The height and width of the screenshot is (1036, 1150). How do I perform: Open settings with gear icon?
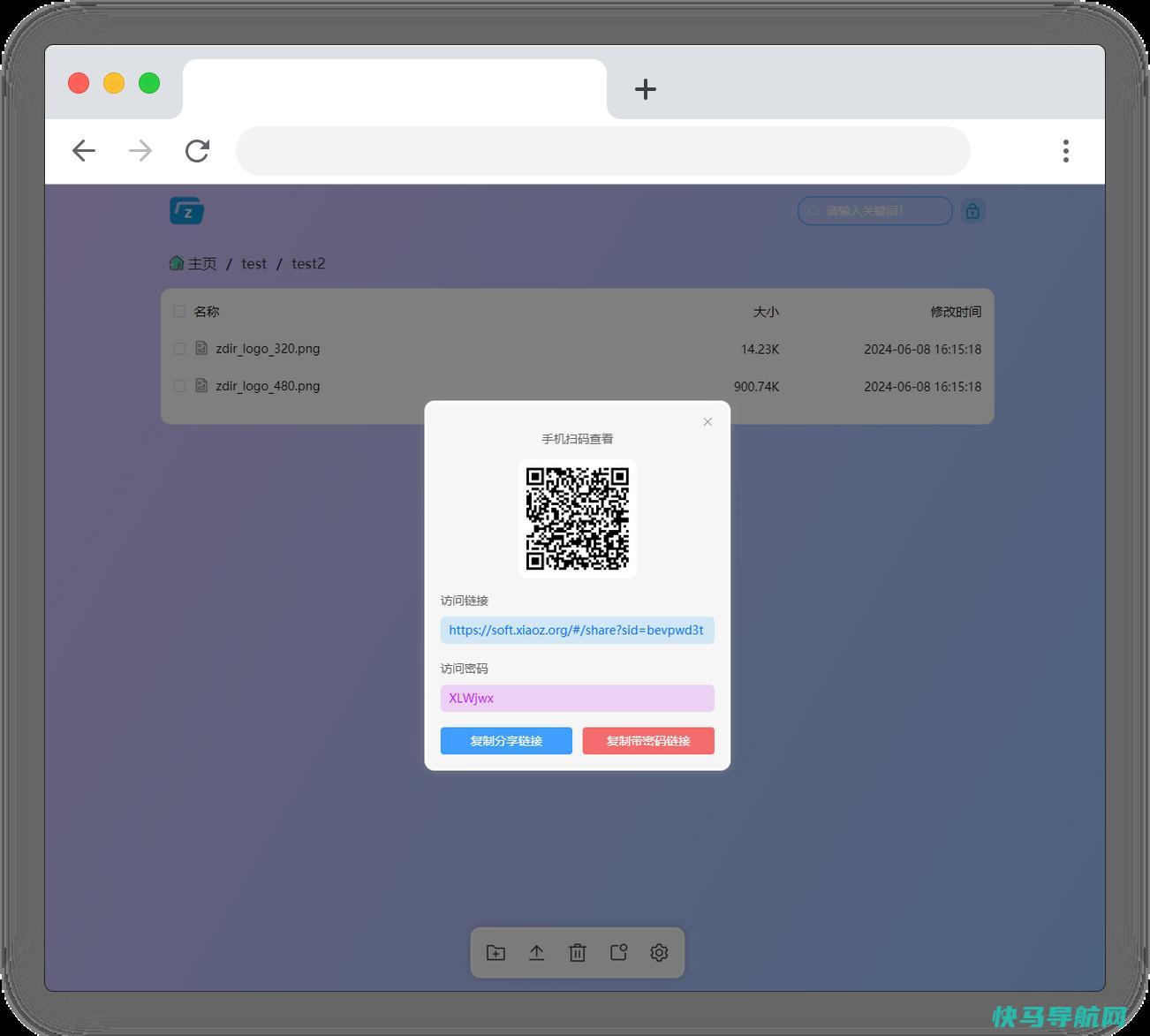pos(659,953)
